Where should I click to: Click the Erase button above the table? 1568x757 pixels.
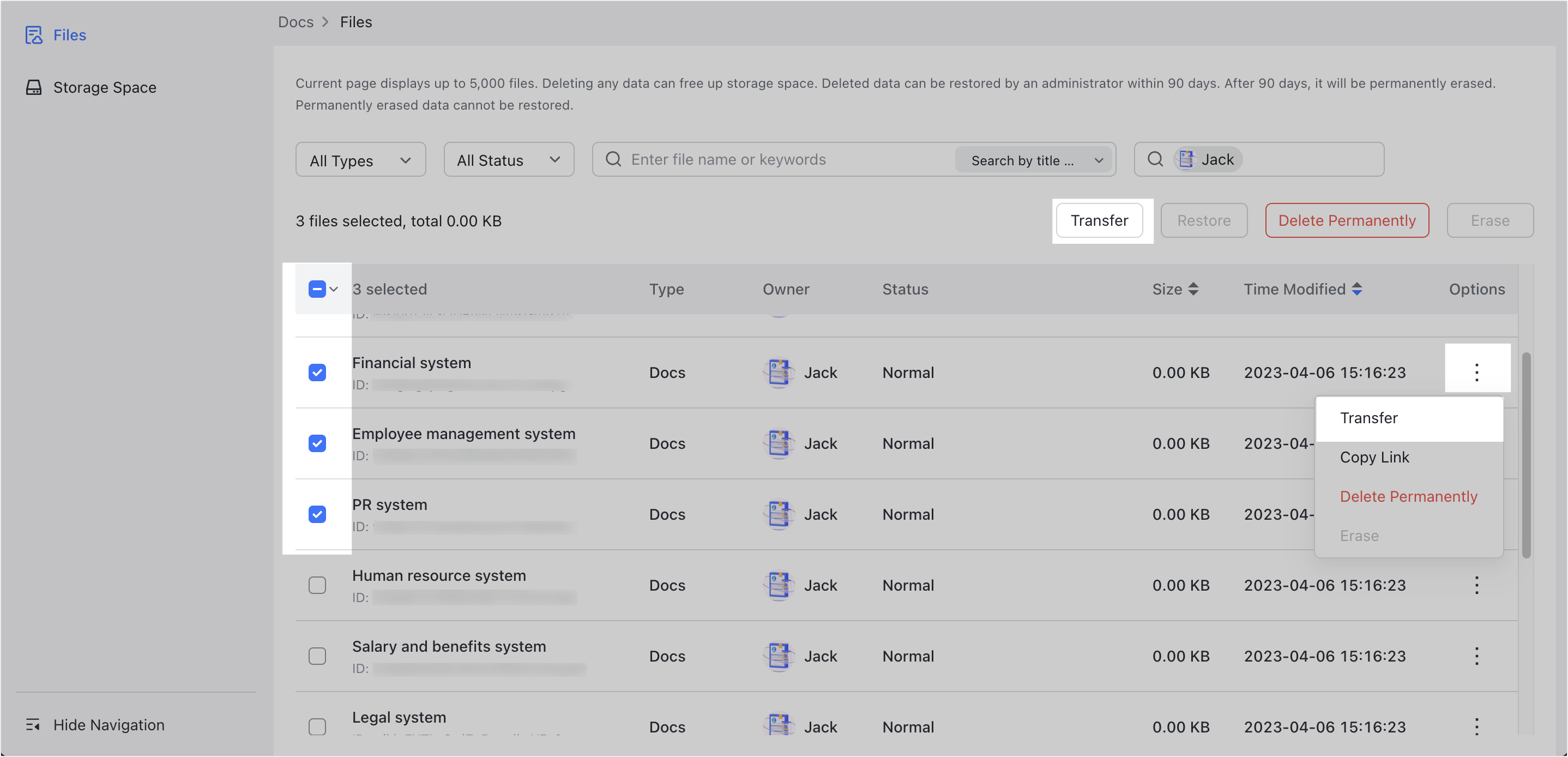click(1490, 220)
